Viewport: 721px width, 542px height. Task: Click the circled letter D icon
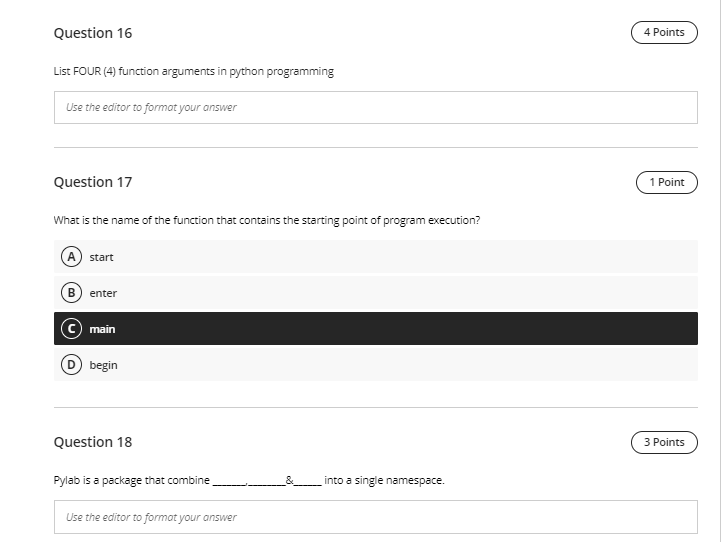(x=71, y=365)
